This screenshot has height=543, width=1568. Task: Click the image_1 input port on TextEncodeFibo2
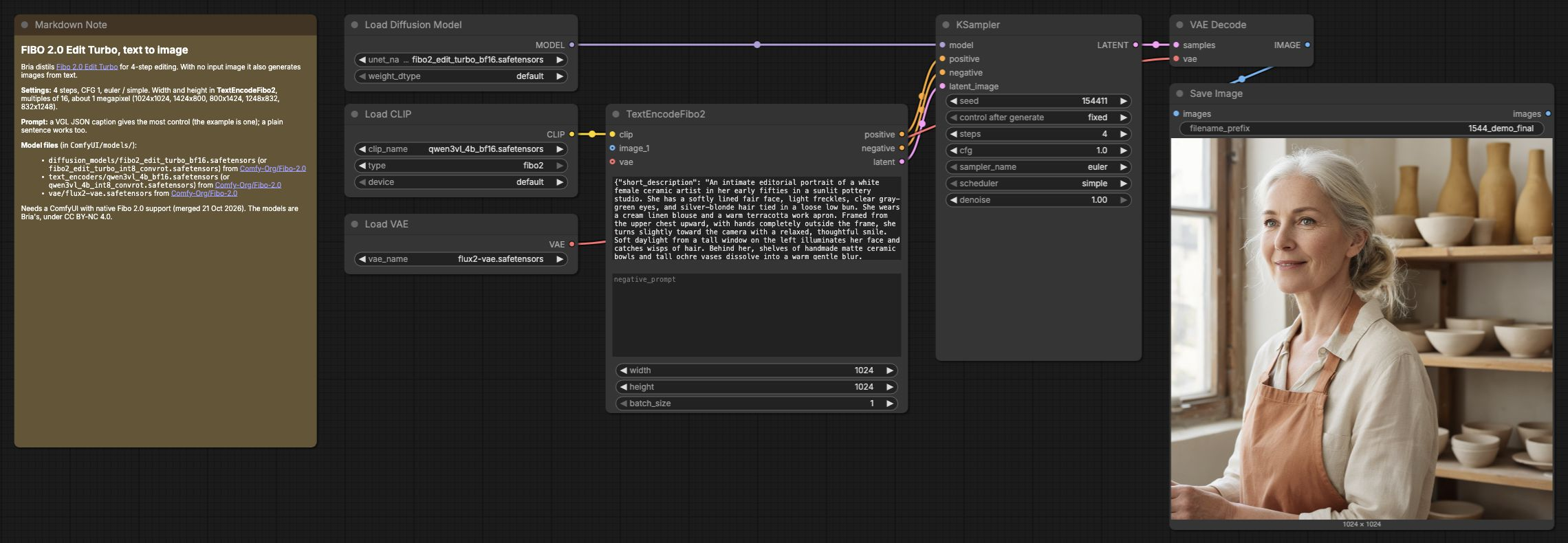(612, 148)
